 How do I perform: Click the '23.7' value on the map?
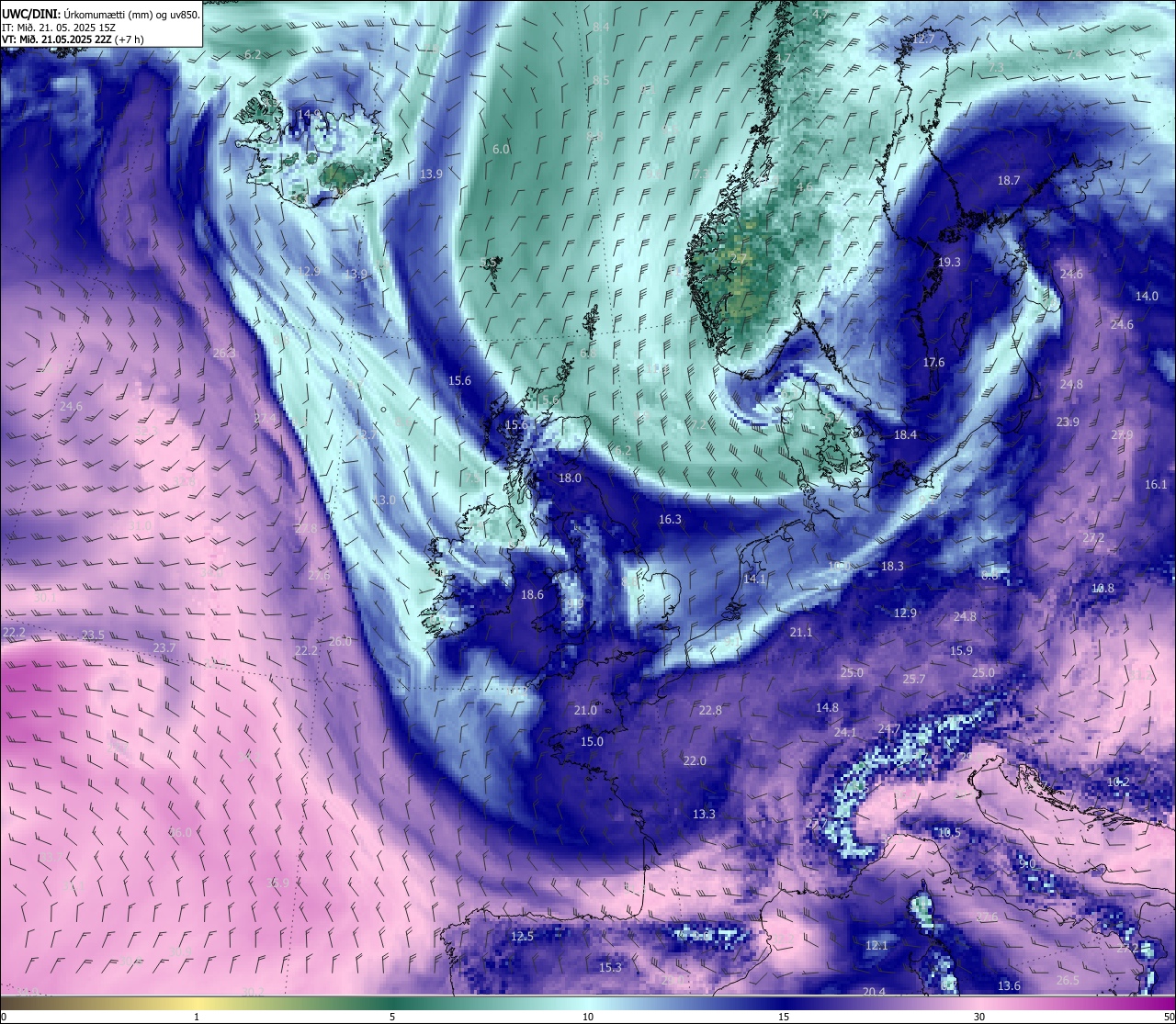point(164,647)
